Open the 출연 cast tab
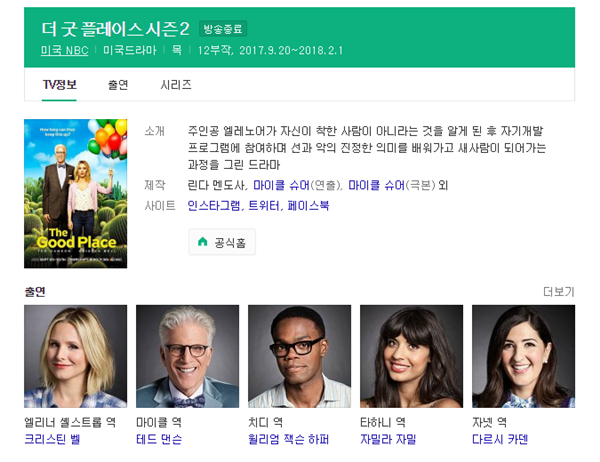The image size is (600, 462). click(118, 85)
